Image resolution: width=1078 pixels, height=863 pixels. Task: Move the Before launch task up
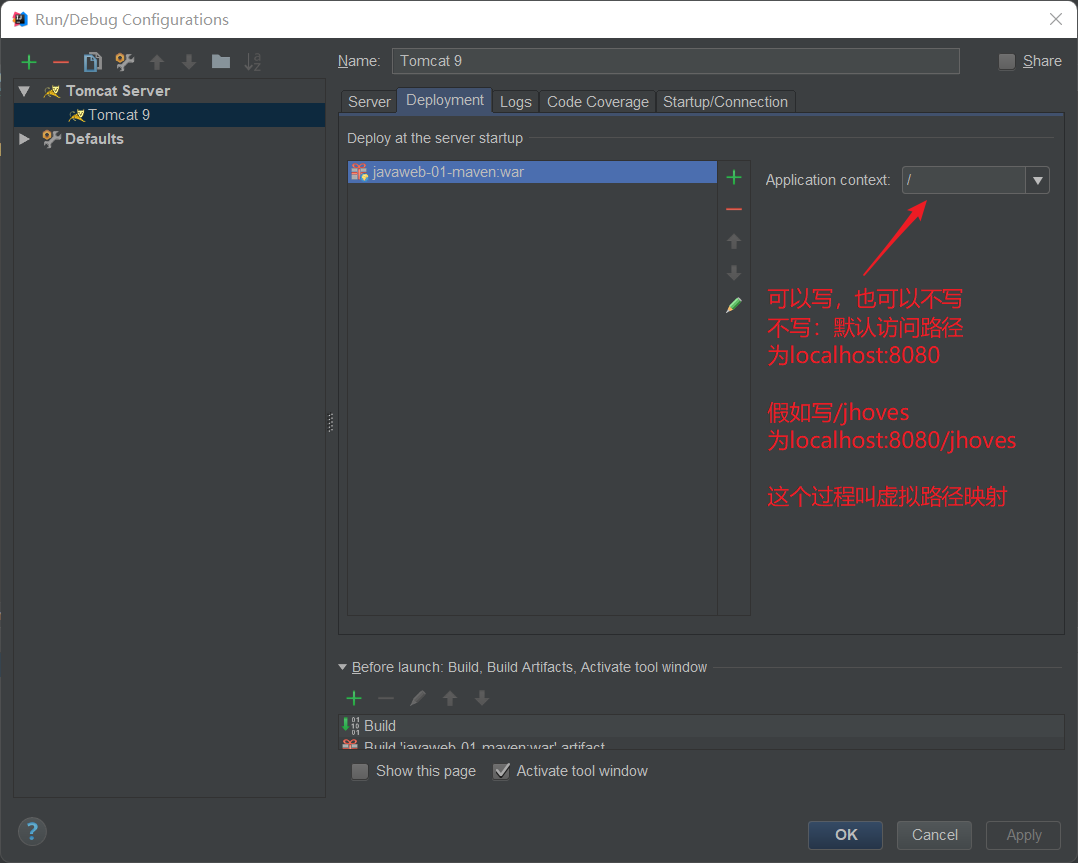(450, 699)
